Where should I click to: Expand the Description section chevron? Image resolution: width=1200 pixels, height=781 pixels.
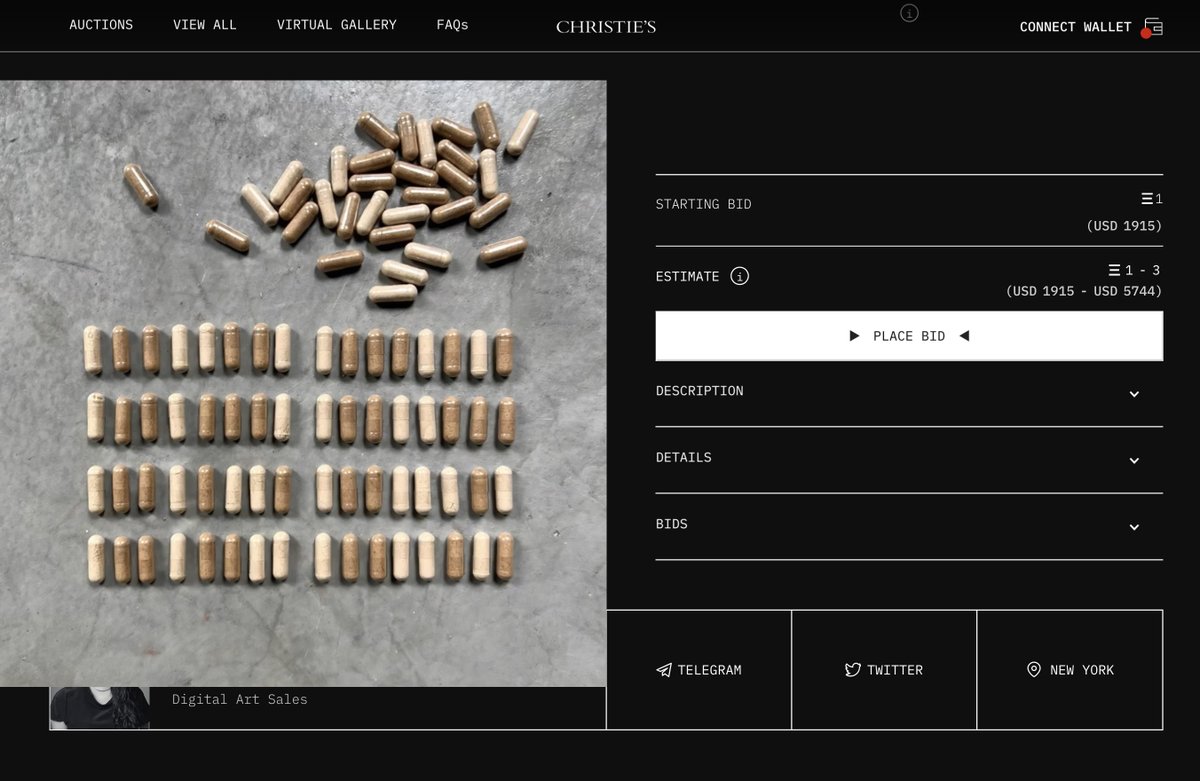click(x=1134, y=394)
